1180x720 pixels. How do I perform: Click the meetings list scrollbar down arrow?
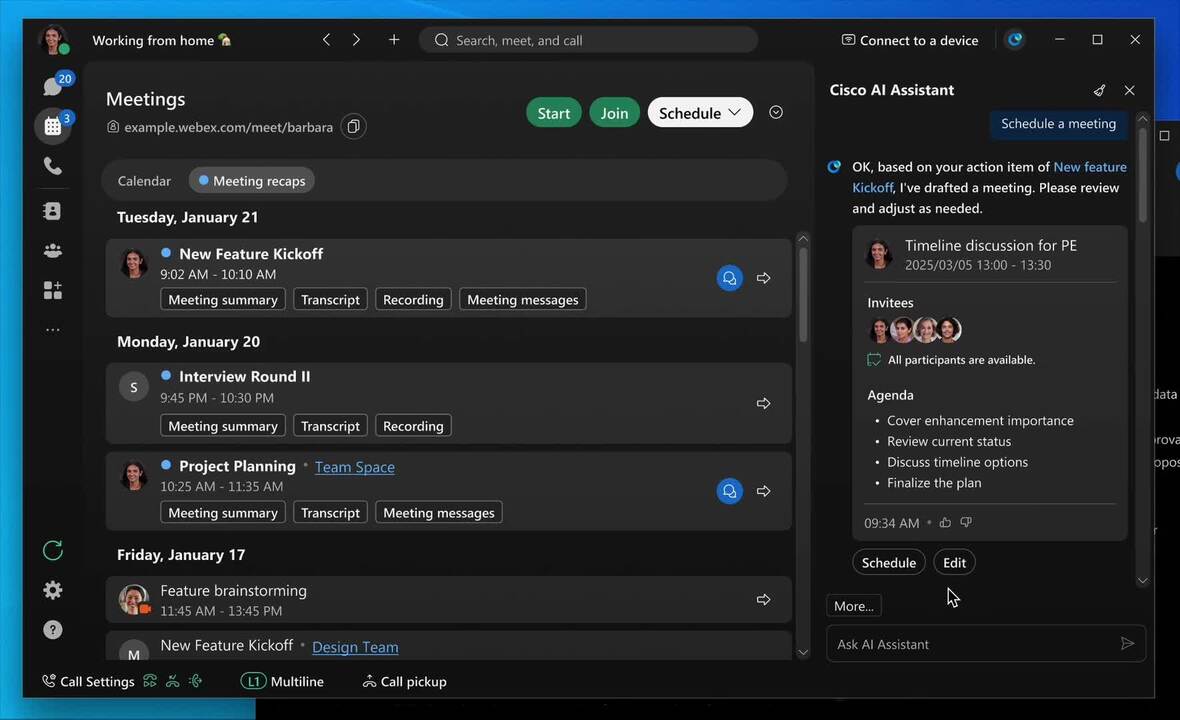pos(802,652)
